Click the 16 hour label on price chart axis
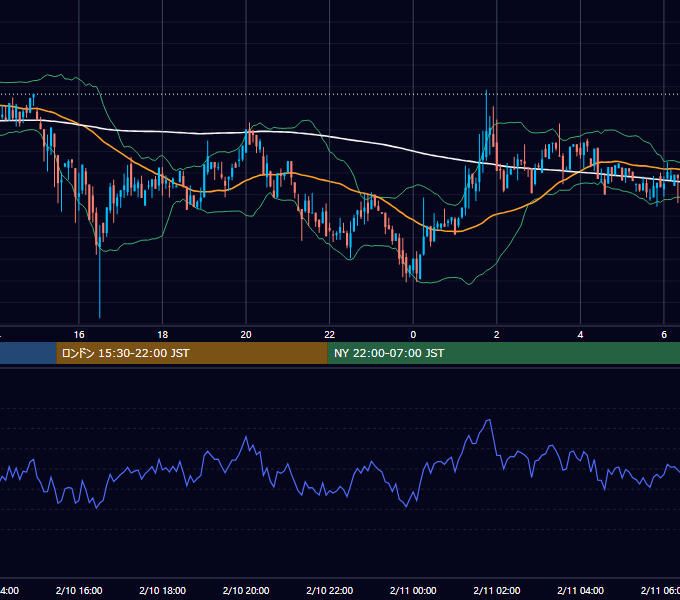680x600 pixels. (x=79, y=335)
